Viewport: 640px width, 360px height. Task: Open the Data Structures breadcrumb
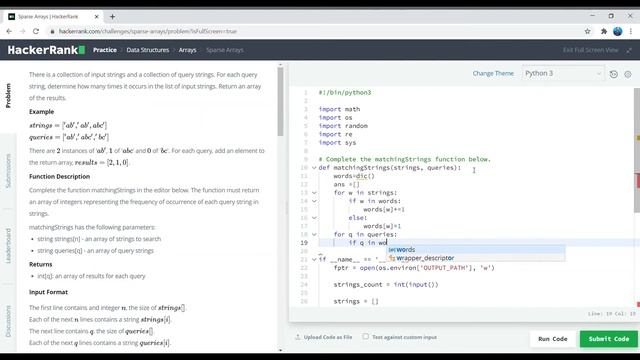[148, 50]
